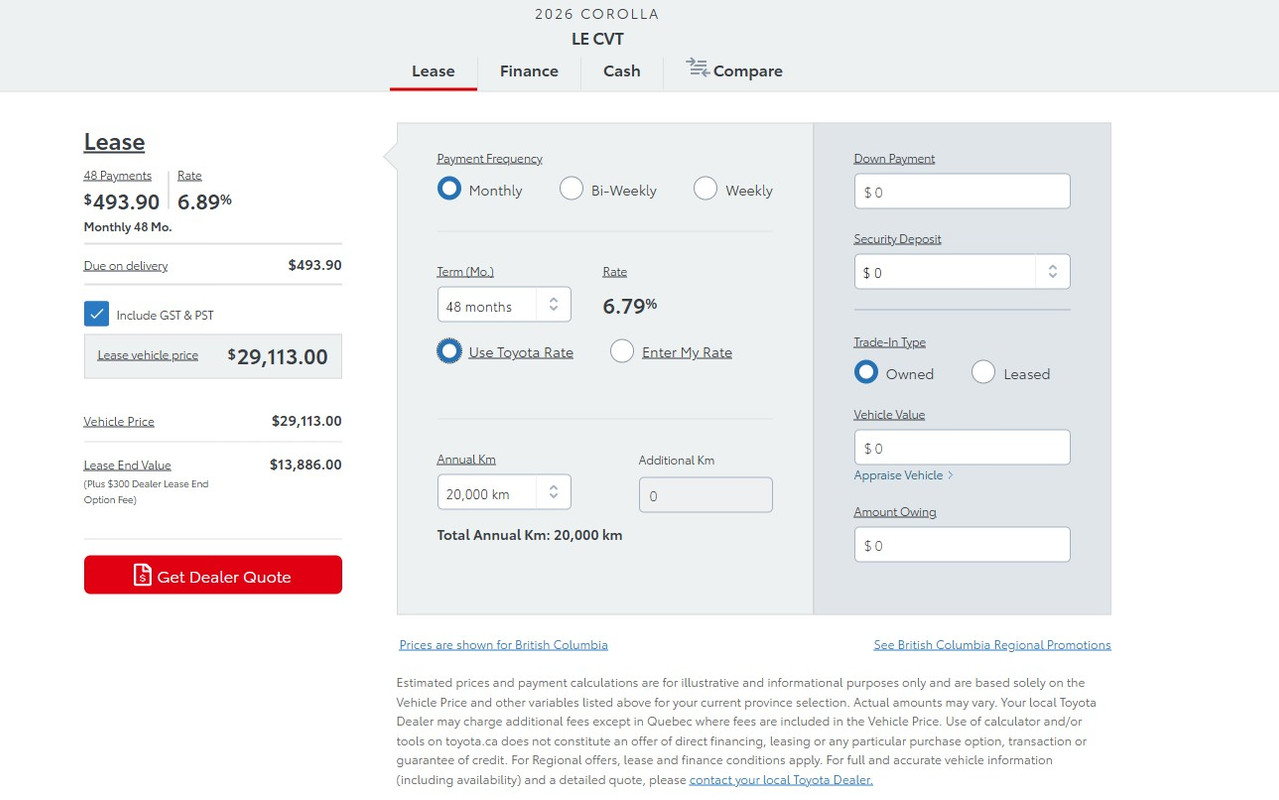Screen dimensions: 1279x800
Task: Select Owned trade-in type
Action: pos(866,372)
